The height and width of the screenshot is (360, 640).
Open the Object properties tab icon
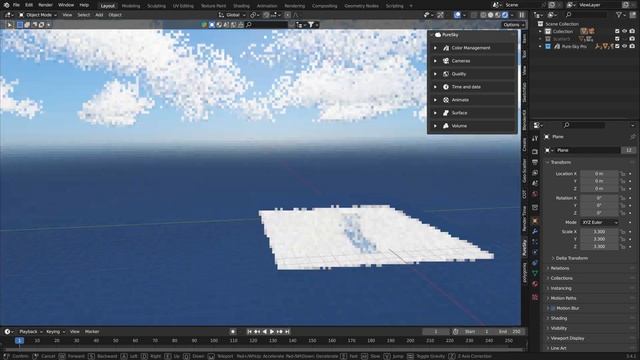click(x=535, y=221)
